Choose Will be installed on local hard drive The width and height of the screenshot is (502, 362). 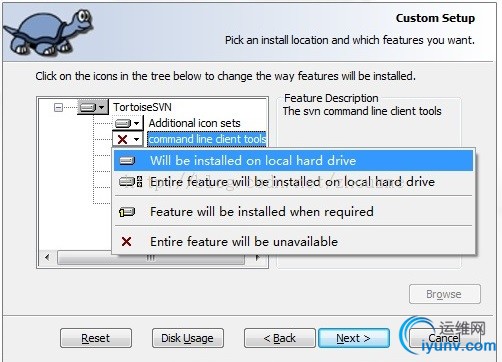[293, 161]
